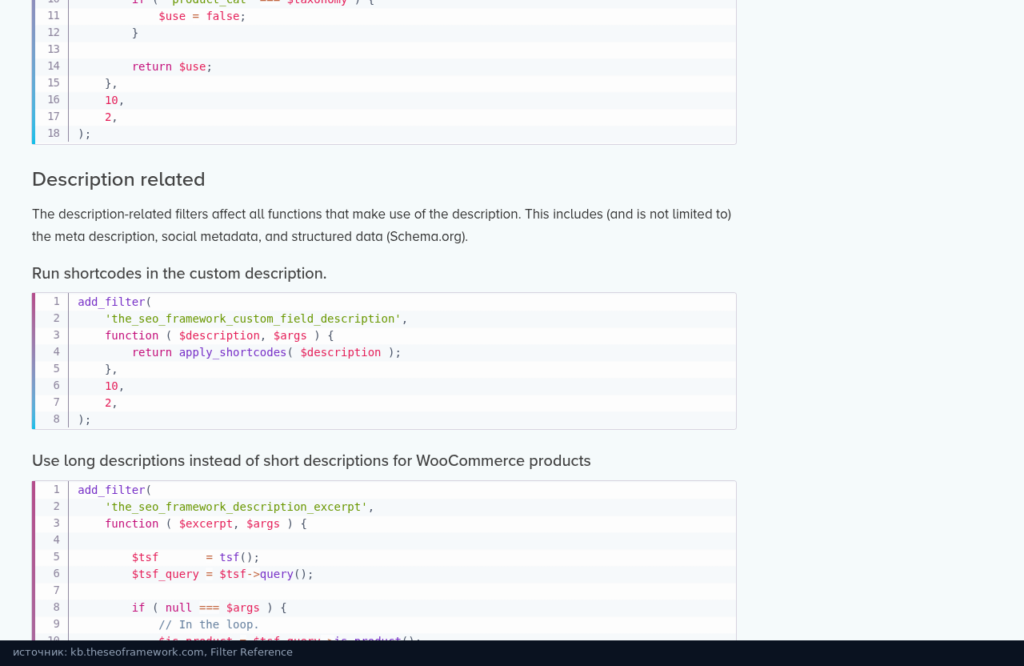This screenshot has height=666, width=1024.
Task: Click the WooCommerce products long descriptions subheading
Action: (x=311, y=461)
